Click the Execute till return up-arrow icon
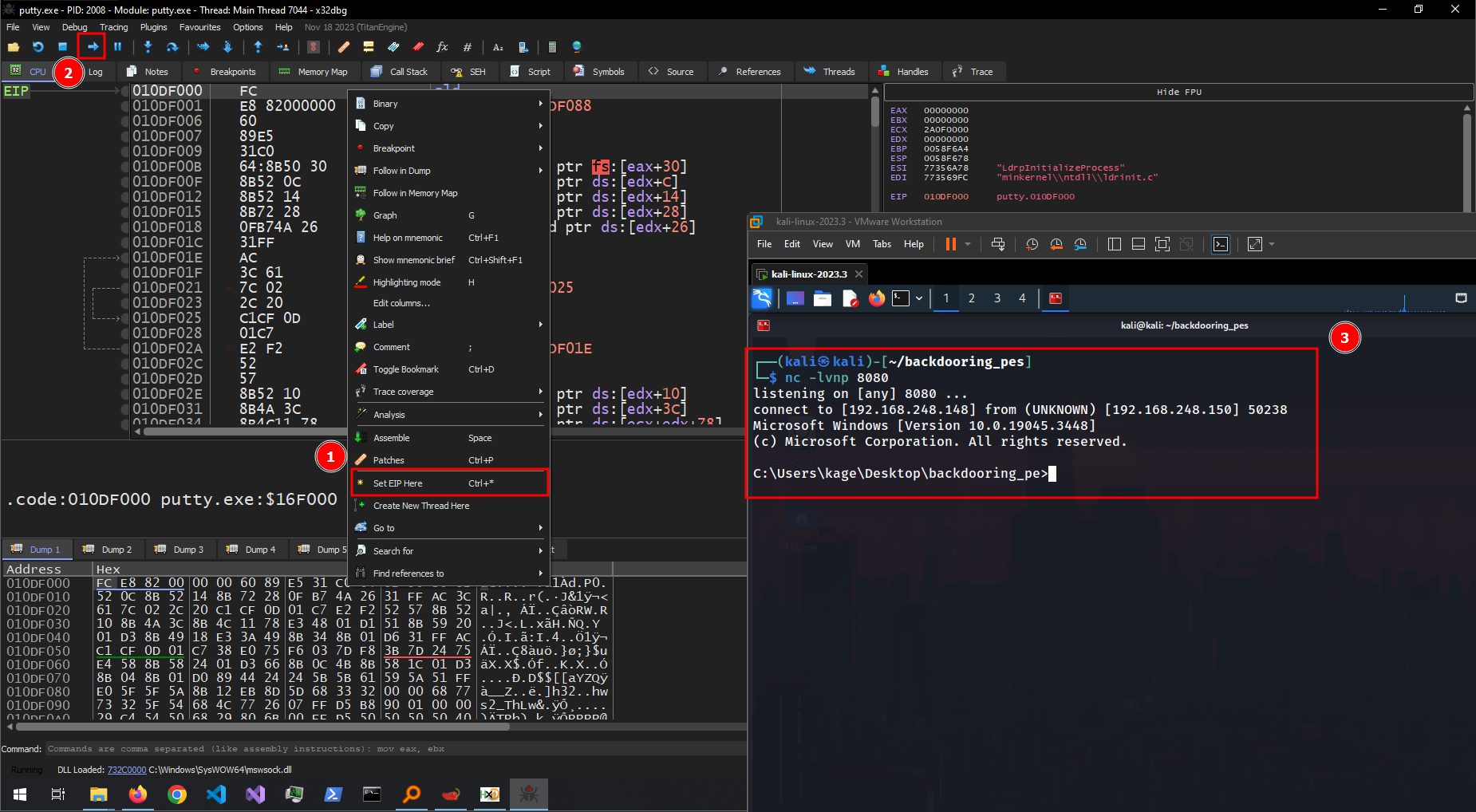Image resolution: width=1476 pixels, height=812 pixels. click(x=258, y=47)
